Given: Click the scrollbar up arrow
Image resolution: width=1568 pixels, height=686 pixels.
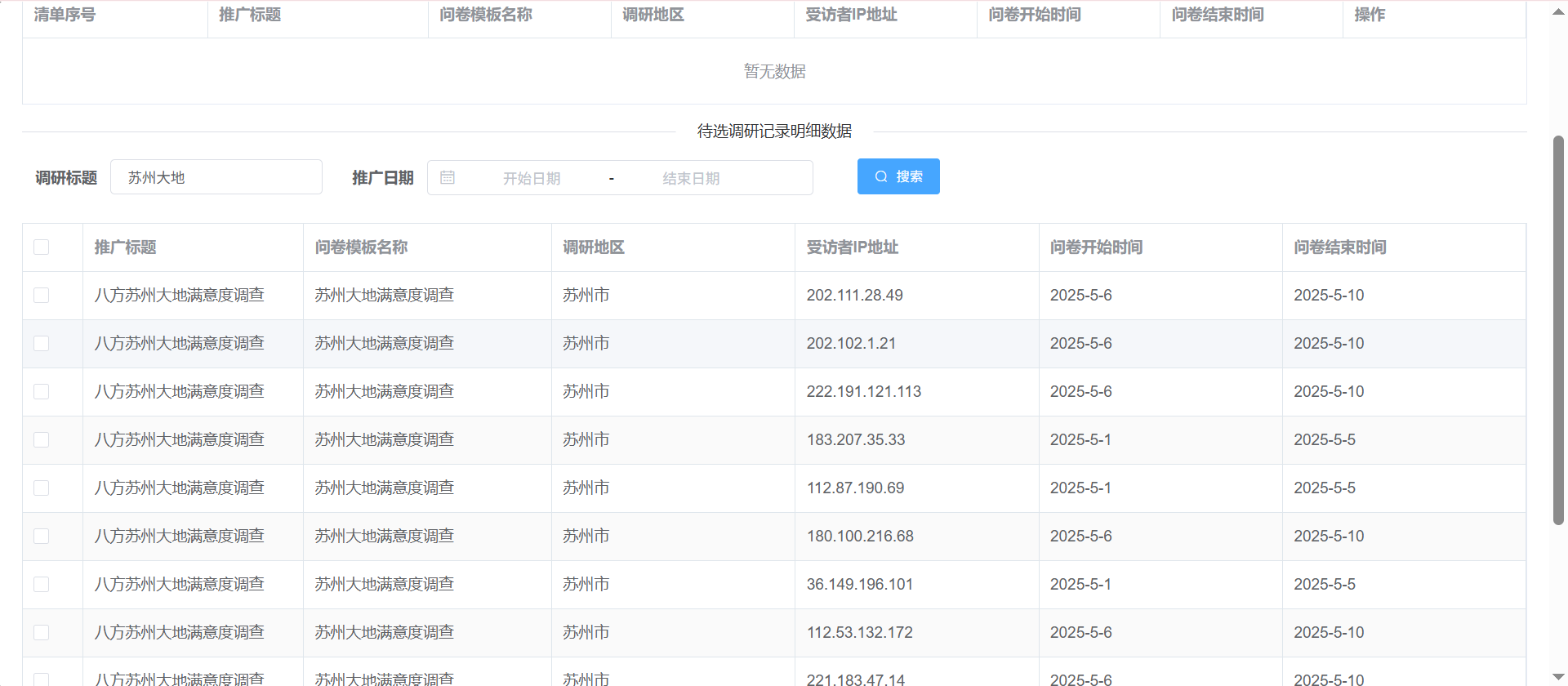Looking at the screenshot, I should click(x=1558, y=12).
